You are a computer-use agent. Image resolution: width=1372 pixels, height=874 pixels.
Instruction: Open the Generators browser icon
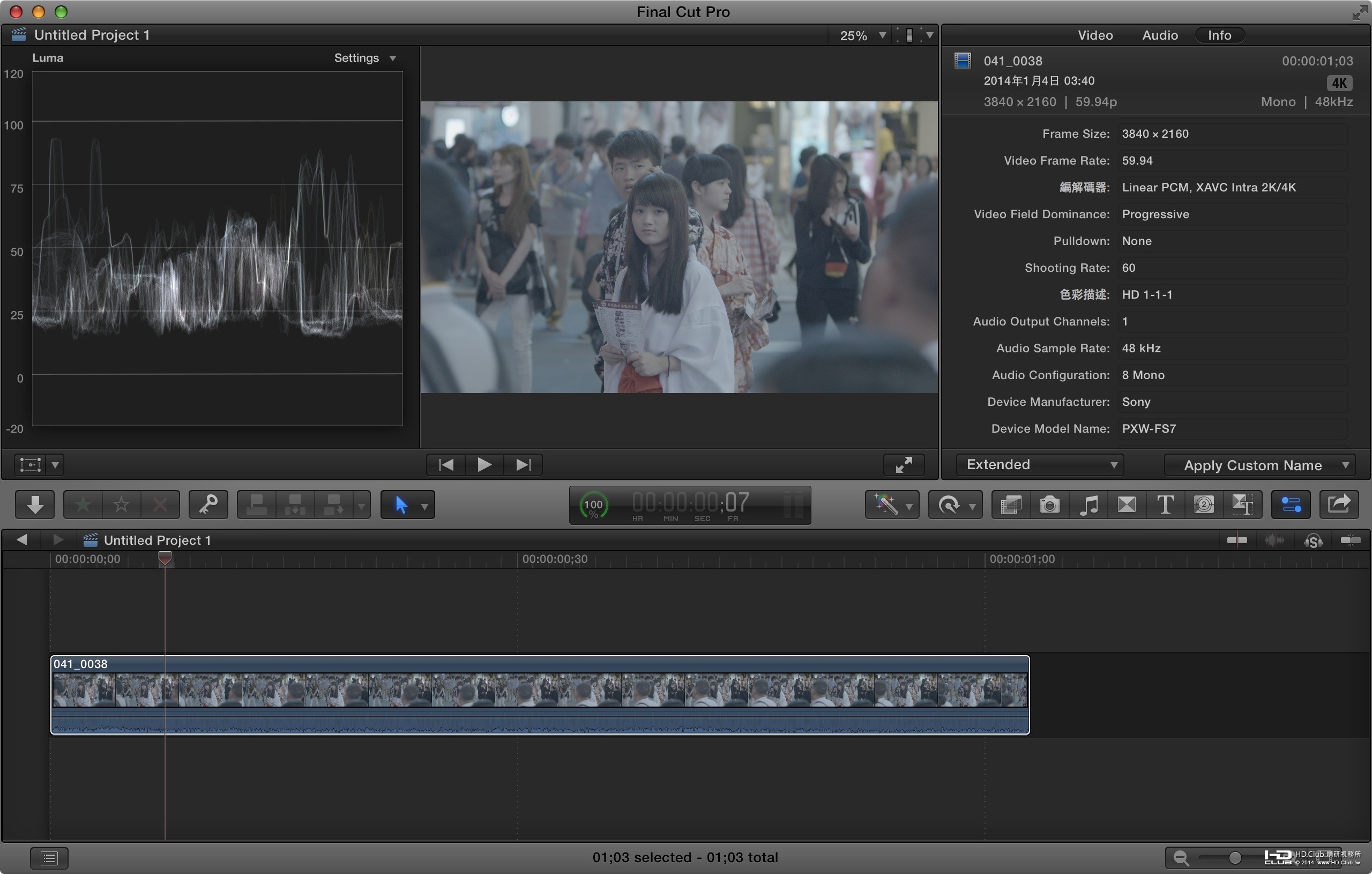[1203, 505]
